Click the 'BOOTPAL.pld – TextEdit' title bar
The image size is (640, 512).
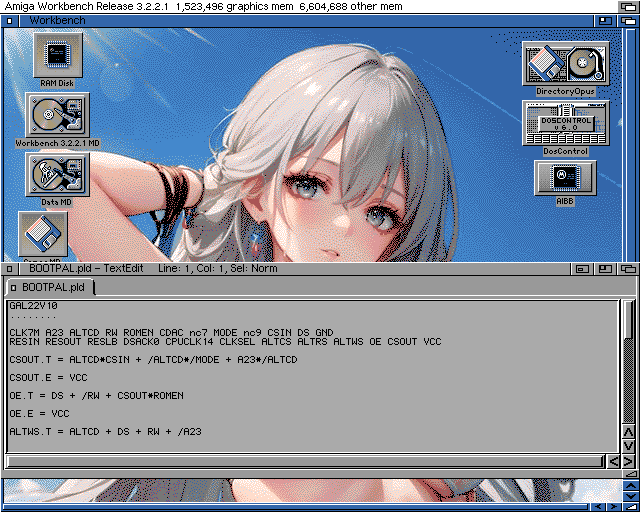[x=294, y=269]
